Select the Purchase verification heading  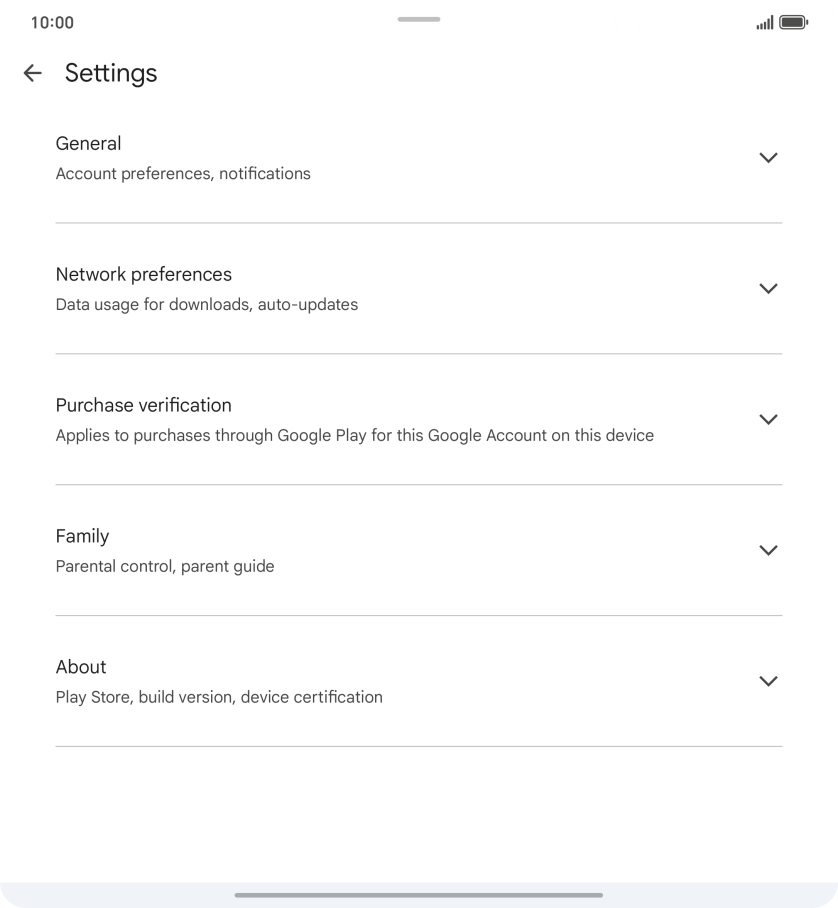[x=144, y=405]
